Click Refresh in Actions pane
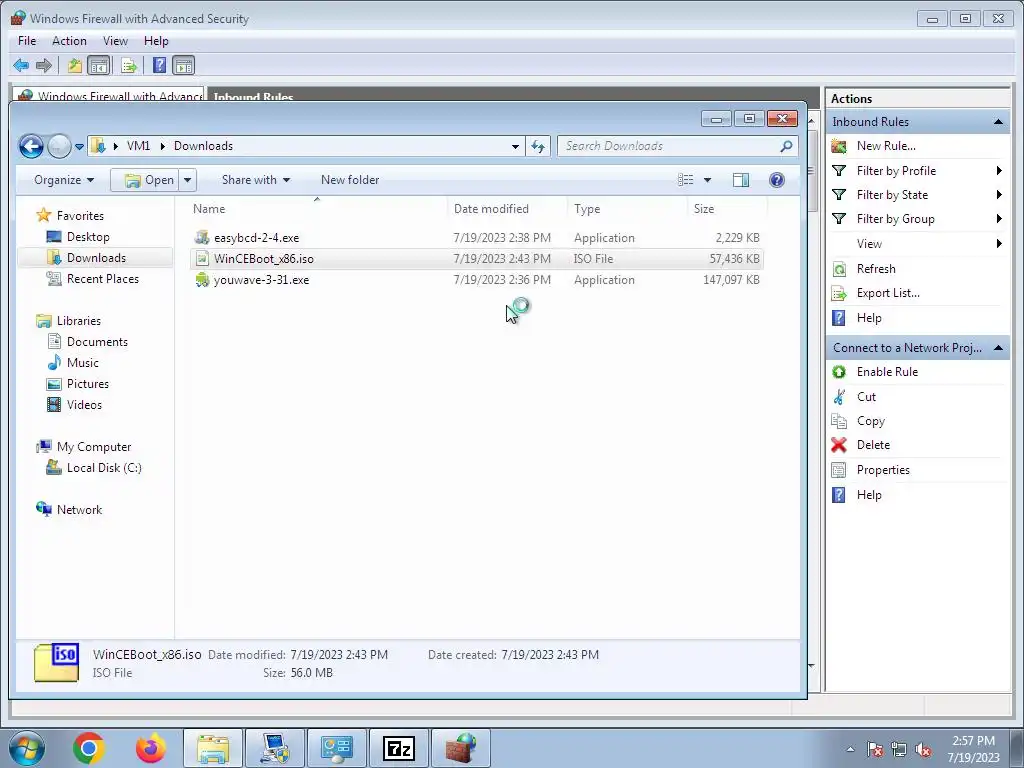 point(876,268)
